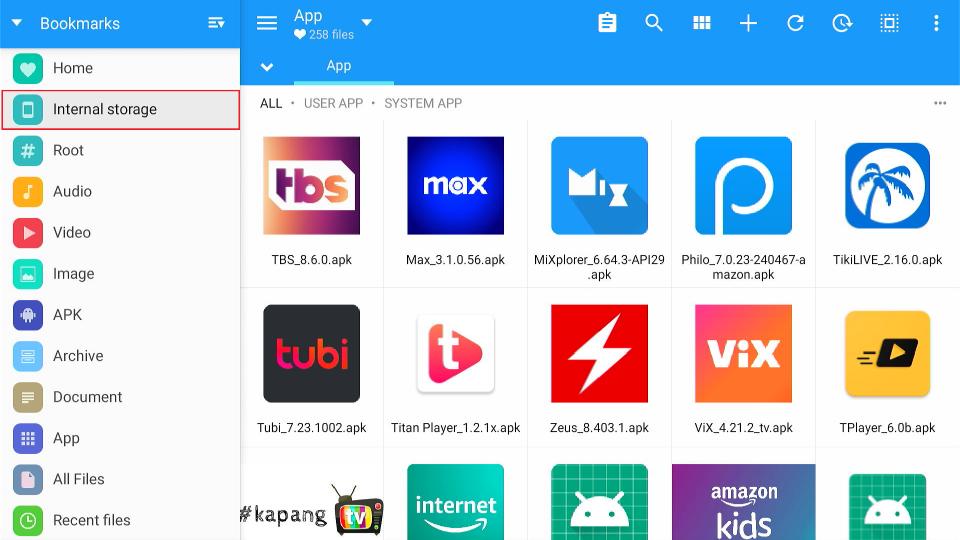Viewport: 960px width, 540px height.
Task: Open All Files bookmark
Action: 120,479
